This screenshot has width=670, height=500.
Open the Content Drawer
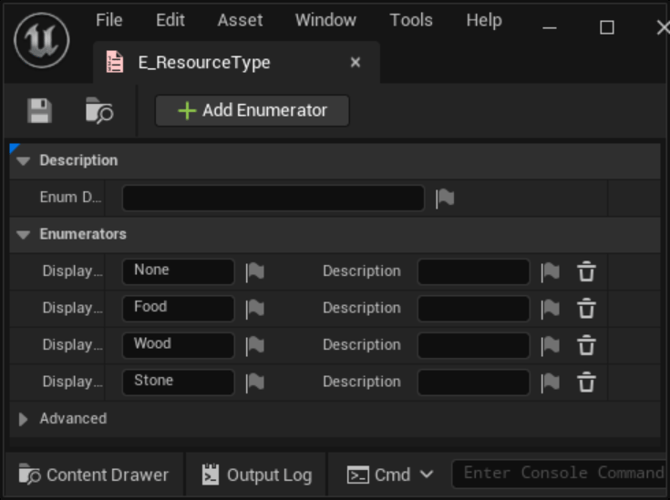[94, 475]
